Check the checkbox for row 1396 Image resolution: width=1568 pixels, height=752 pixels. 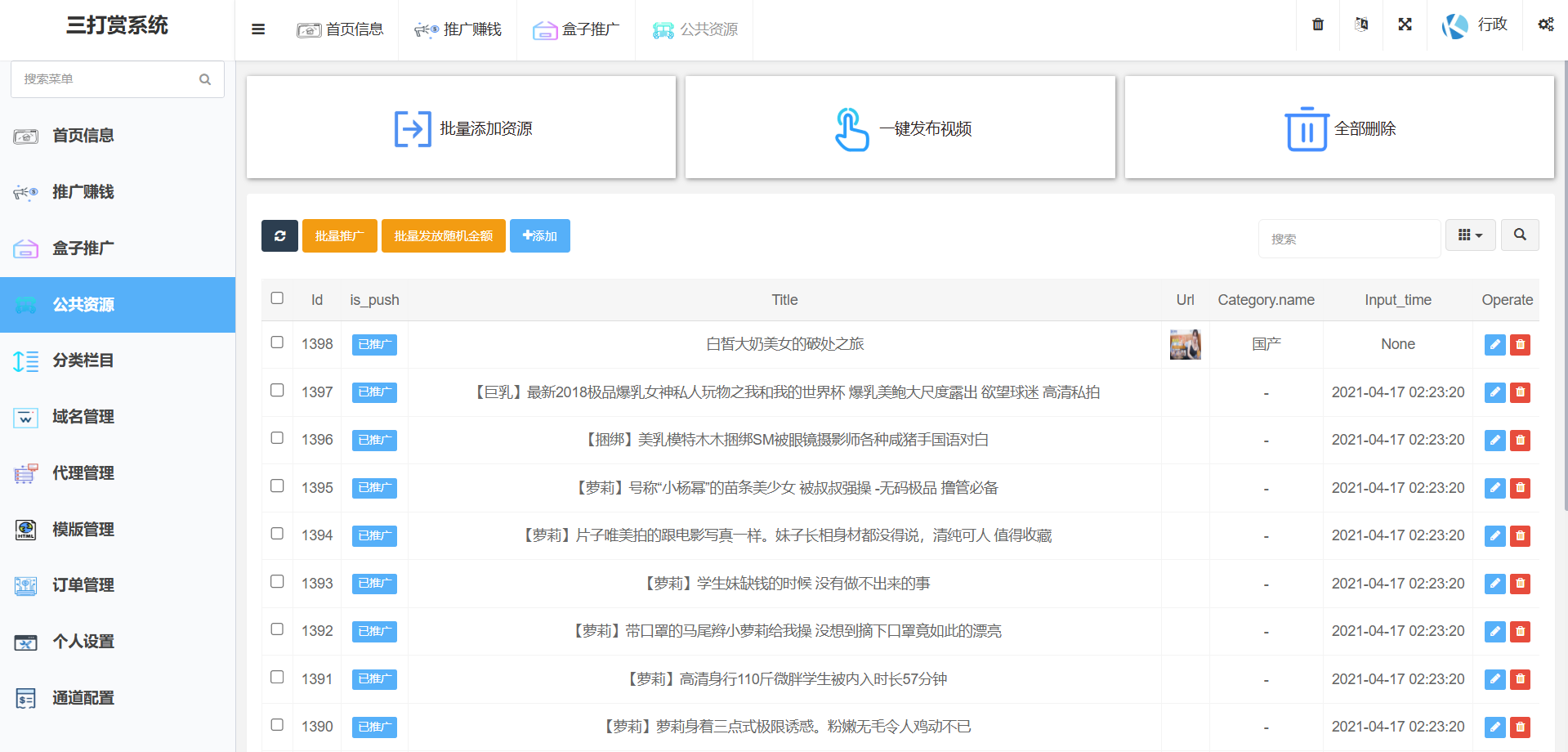277,438
